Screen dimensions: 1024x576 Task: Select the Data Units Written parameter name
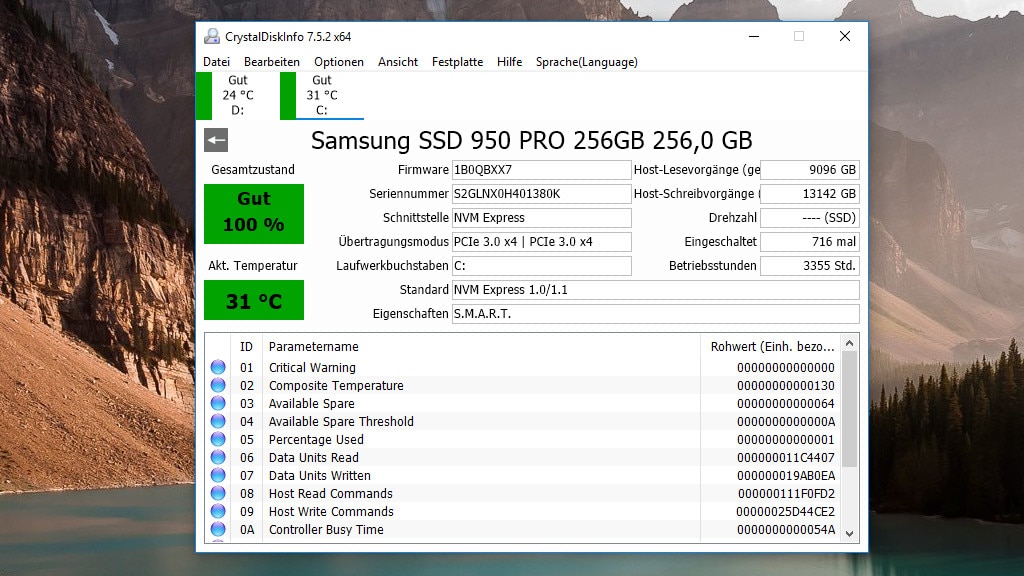[319, 475]
